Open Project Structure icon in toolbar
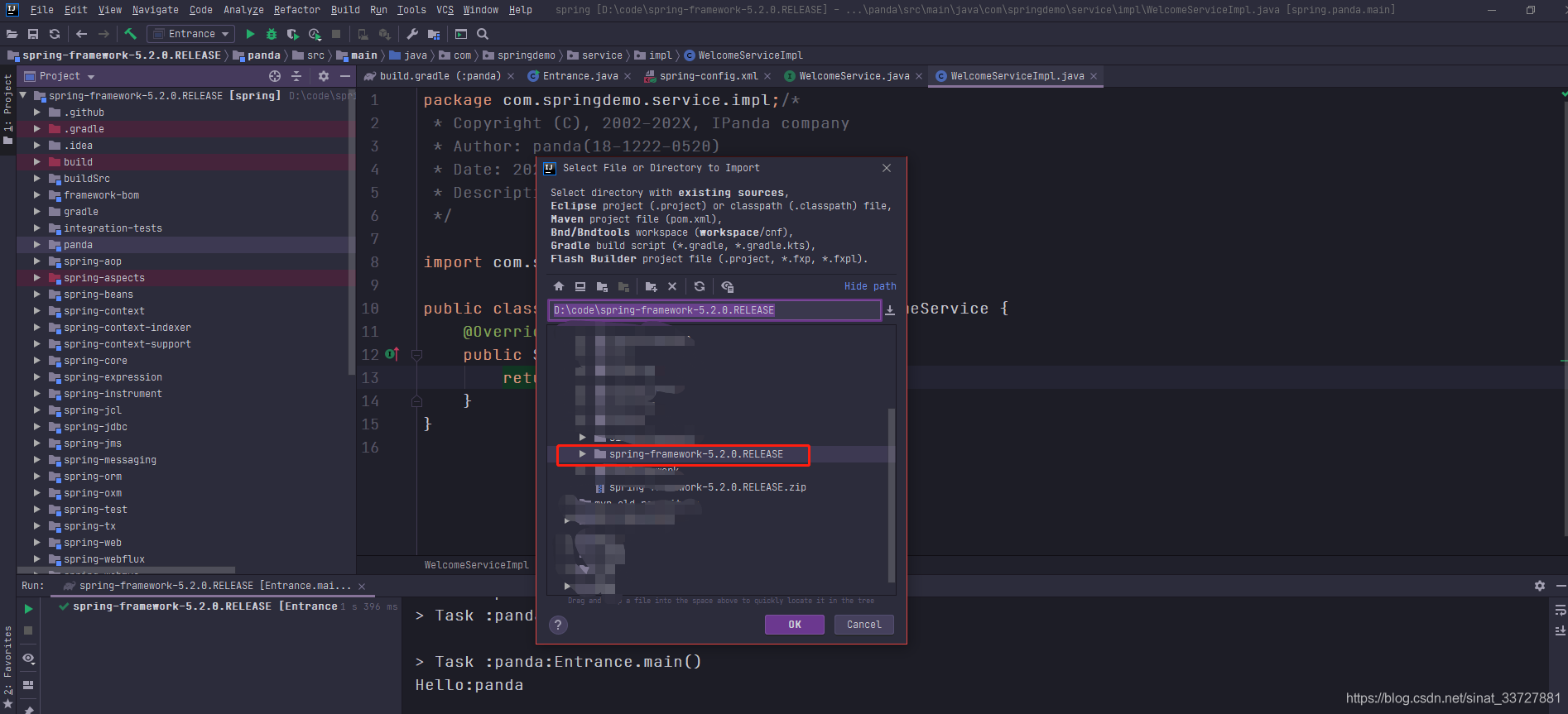The image size is (1568, 714). [433, 34]
